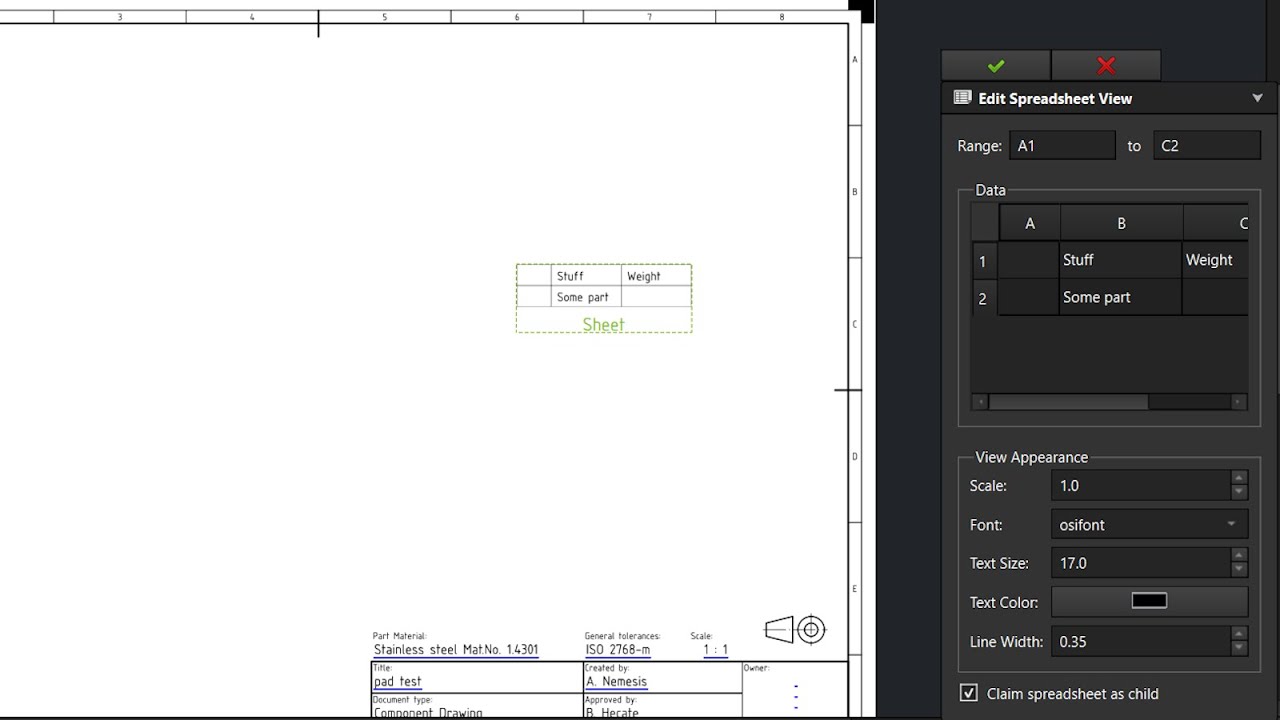Screen dimensions: 1280x720
Task: Select column A header in Data table
Action: [1030, 223]
